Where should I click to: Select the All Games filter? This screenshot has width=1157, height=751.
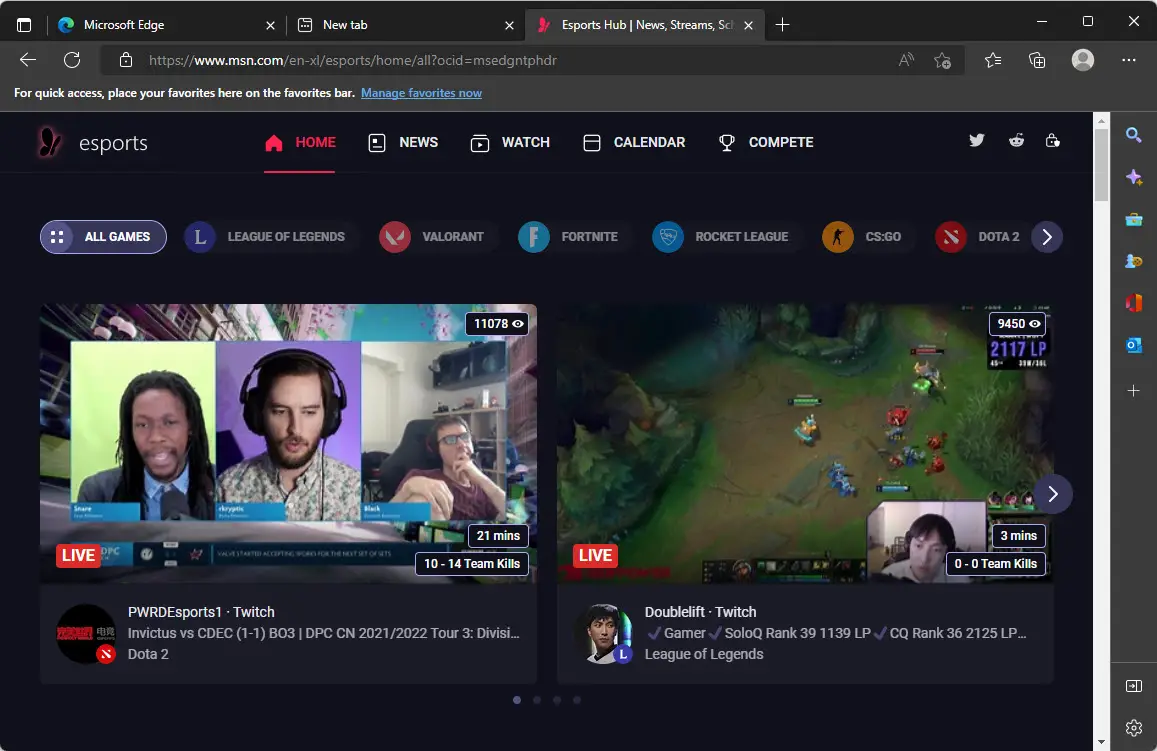(103, 237)
